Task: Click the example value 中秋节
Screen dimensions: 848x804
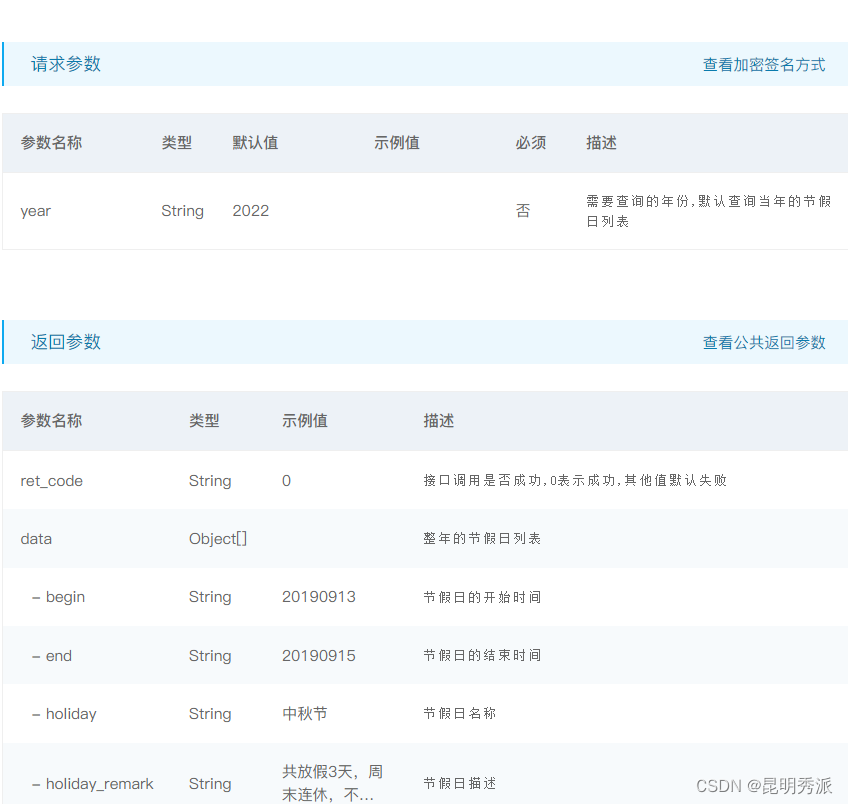Action: click(304, 714)
